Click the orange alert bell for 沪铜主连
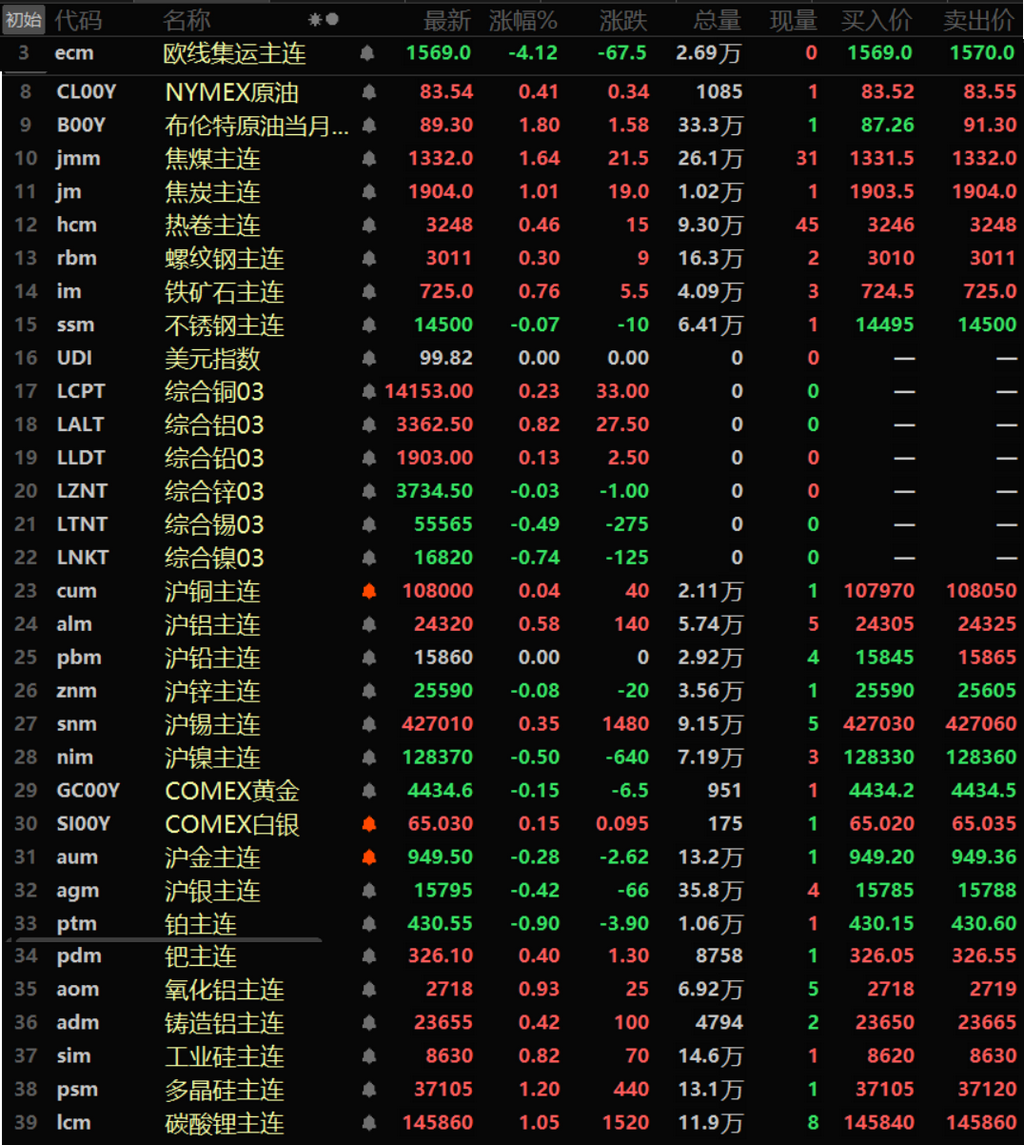Viewport: 1024px width, 1145px height. click(370, 591)
